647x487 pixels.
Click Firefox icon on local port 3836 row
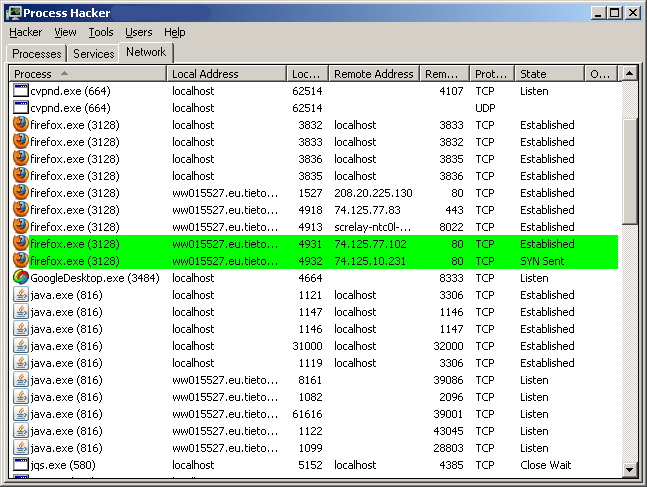click(21, 158)
